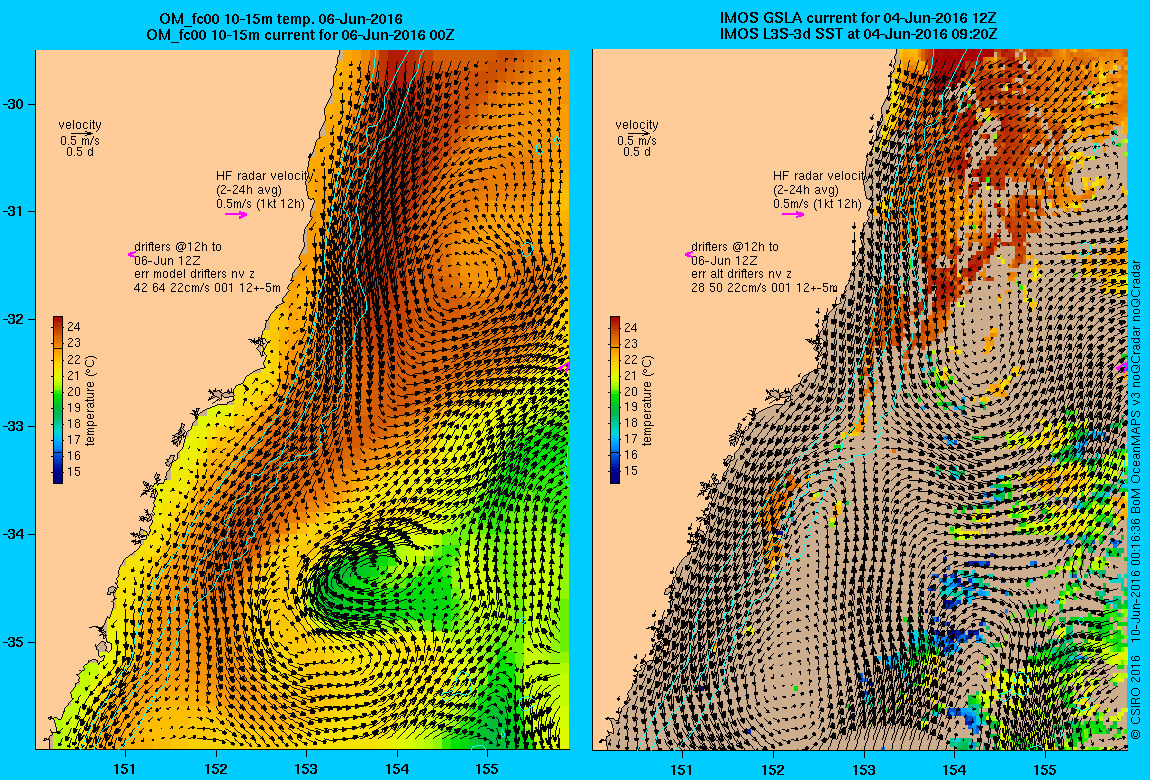Click the left map temperature color bar
Screen dimensions: 1150x780
pyautogui.click(x=58, y=400)
